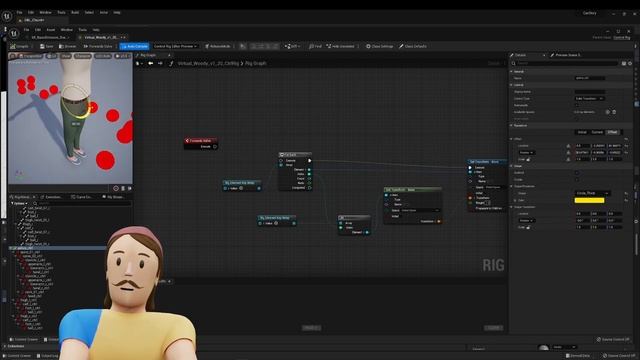This screenshot has height=360, width=640.
Task: Switch to the Execution Stack tab
Action: [x=51, y=197]
